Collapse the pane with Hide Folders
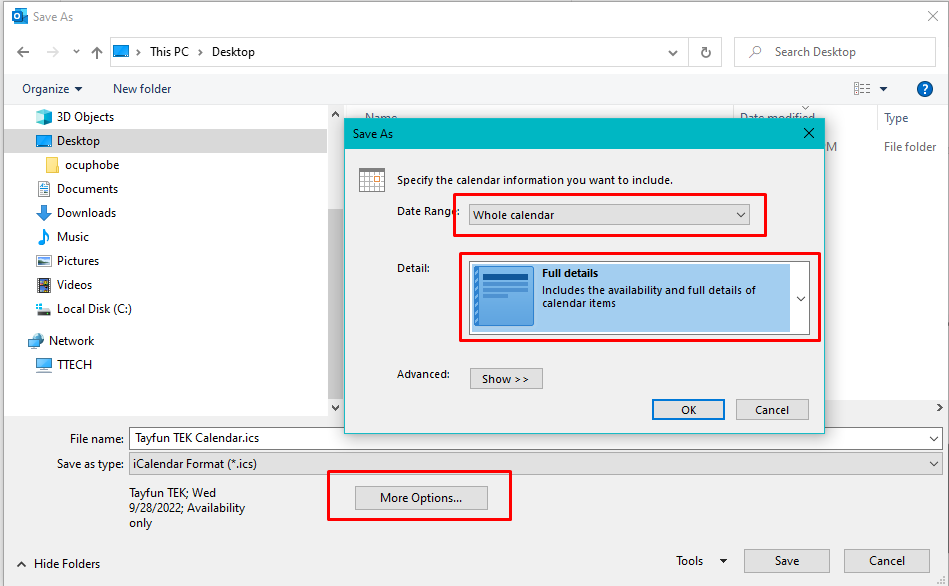This screenshot has height=586, width=949. click(58, 563)
